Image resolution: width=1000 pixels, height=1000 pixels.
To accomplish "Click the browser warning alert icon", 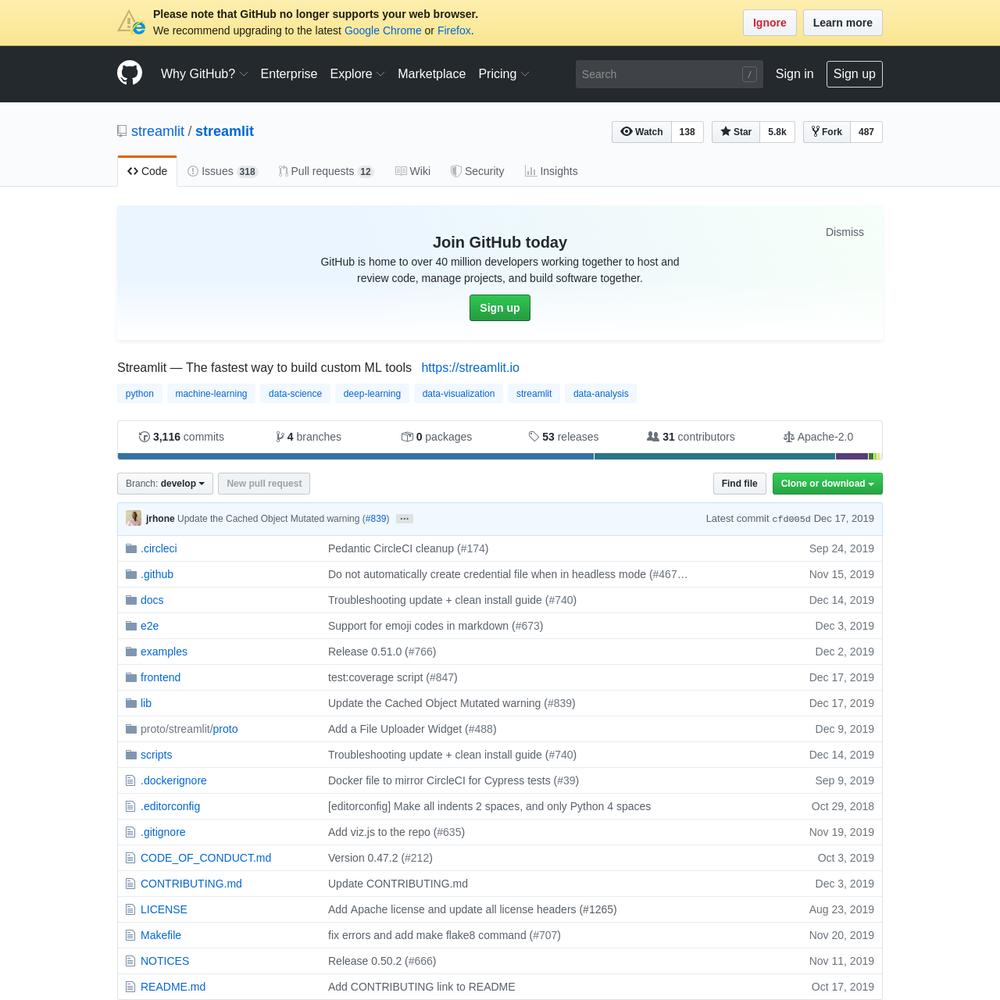I will (131, 22).
